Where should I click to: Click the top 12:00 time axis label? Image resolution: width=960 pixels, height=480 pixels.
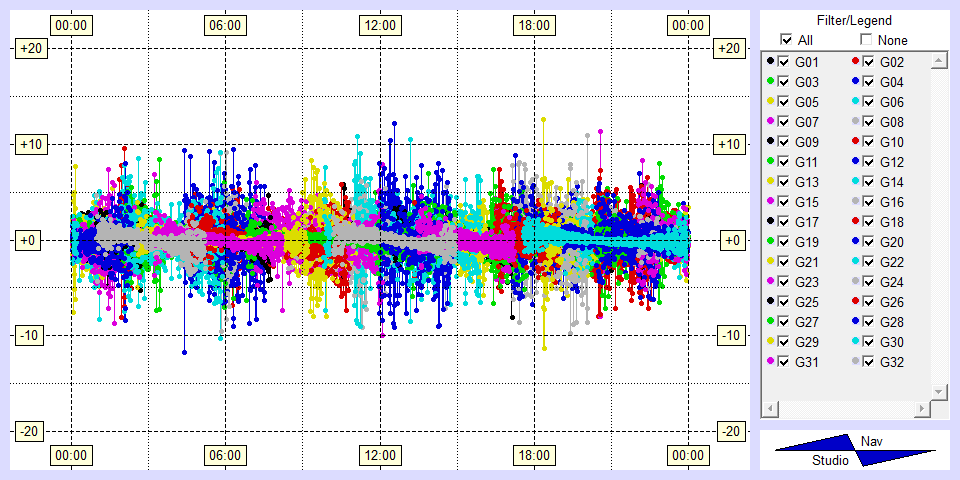(379, 24)
